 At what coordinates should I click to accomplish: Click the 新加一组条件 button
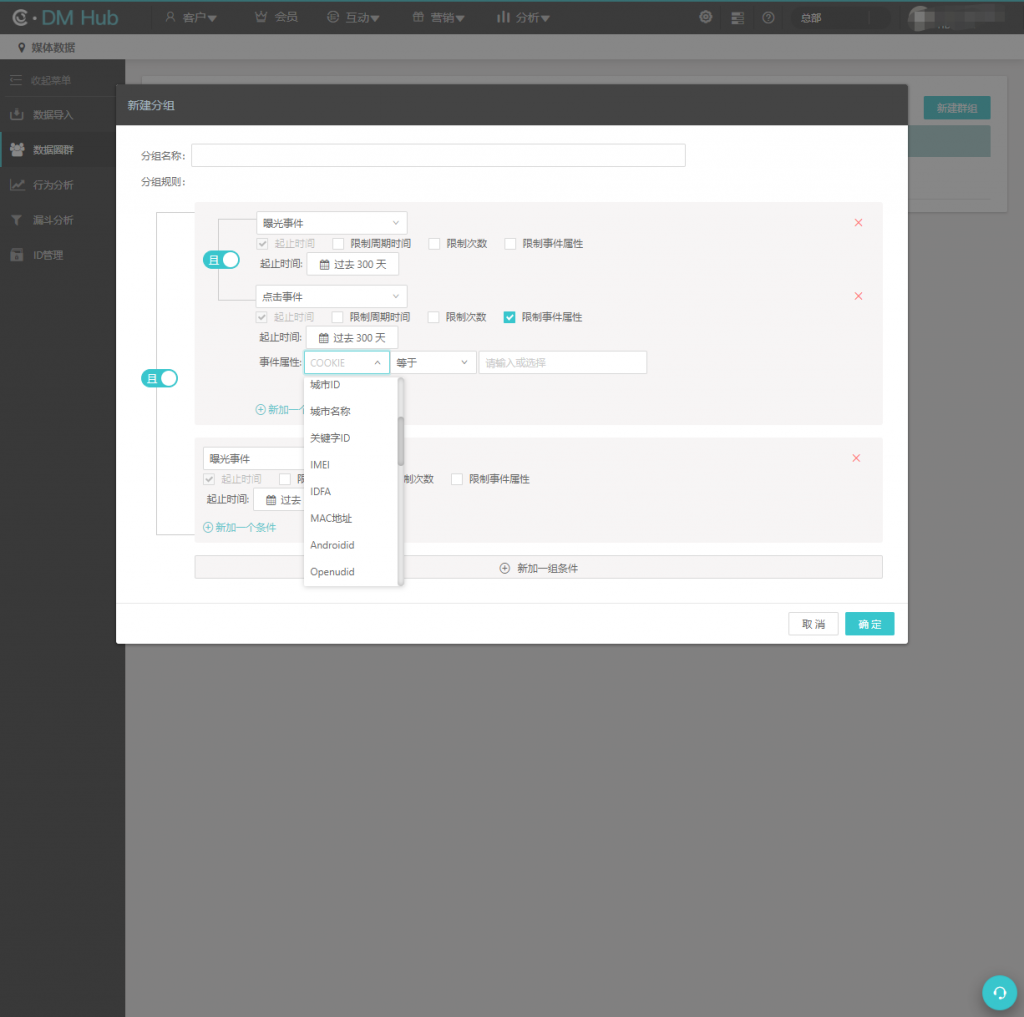point(538,568)
